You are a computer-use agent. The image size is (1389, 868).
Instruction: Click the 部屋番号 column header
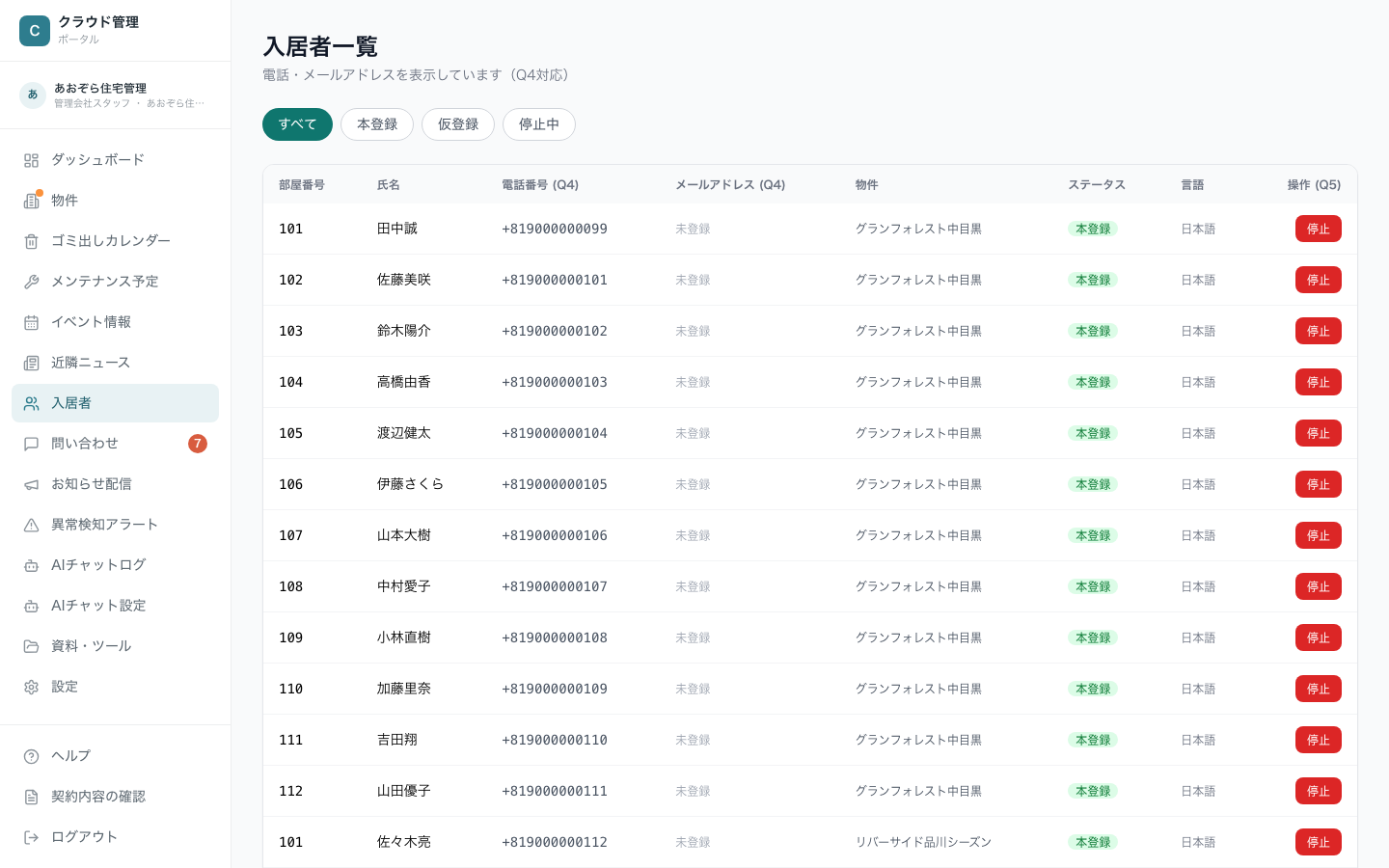[x=302, y=185]
